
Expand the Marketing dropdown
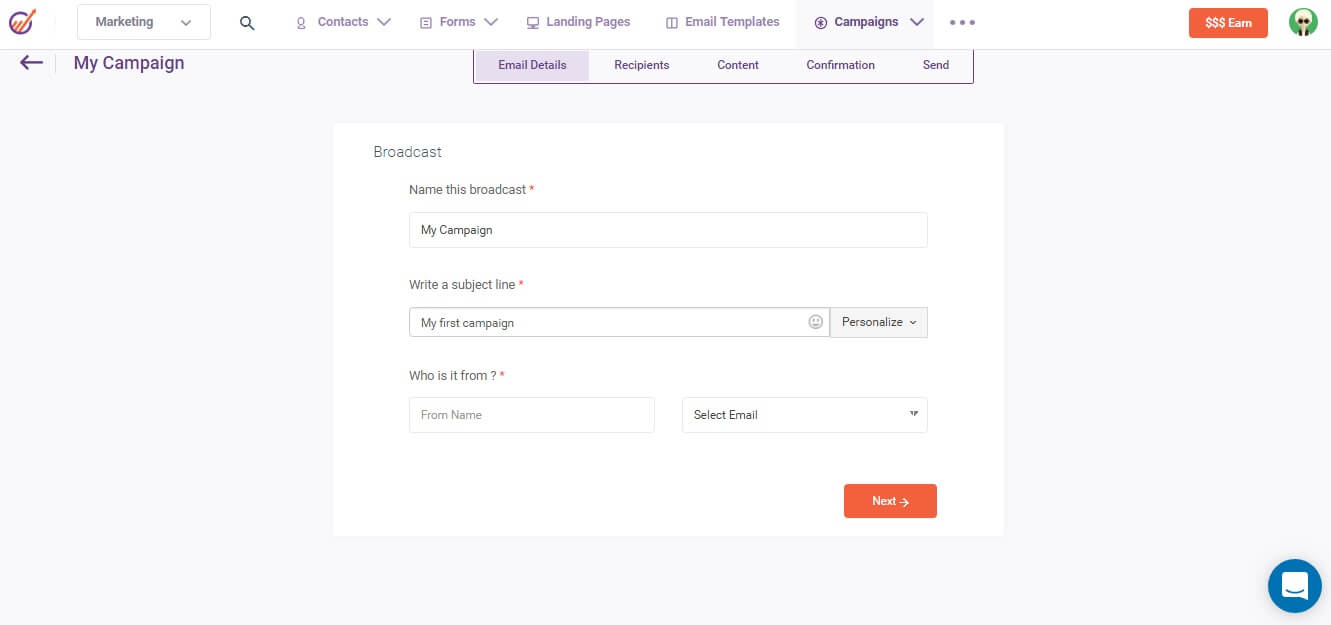point(143,21)
